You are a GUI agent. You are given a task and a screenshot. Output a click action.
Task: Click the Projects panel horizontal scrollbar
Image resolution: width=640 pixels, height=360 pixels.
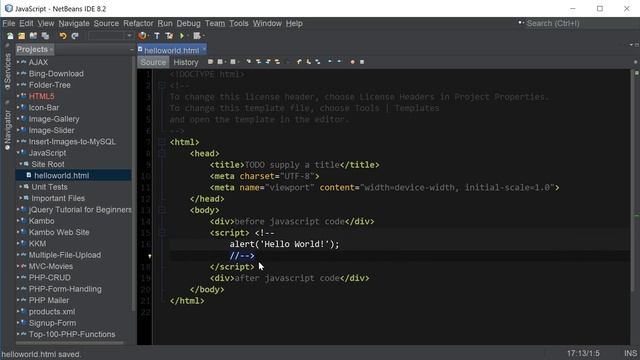(x=69, y=343)
